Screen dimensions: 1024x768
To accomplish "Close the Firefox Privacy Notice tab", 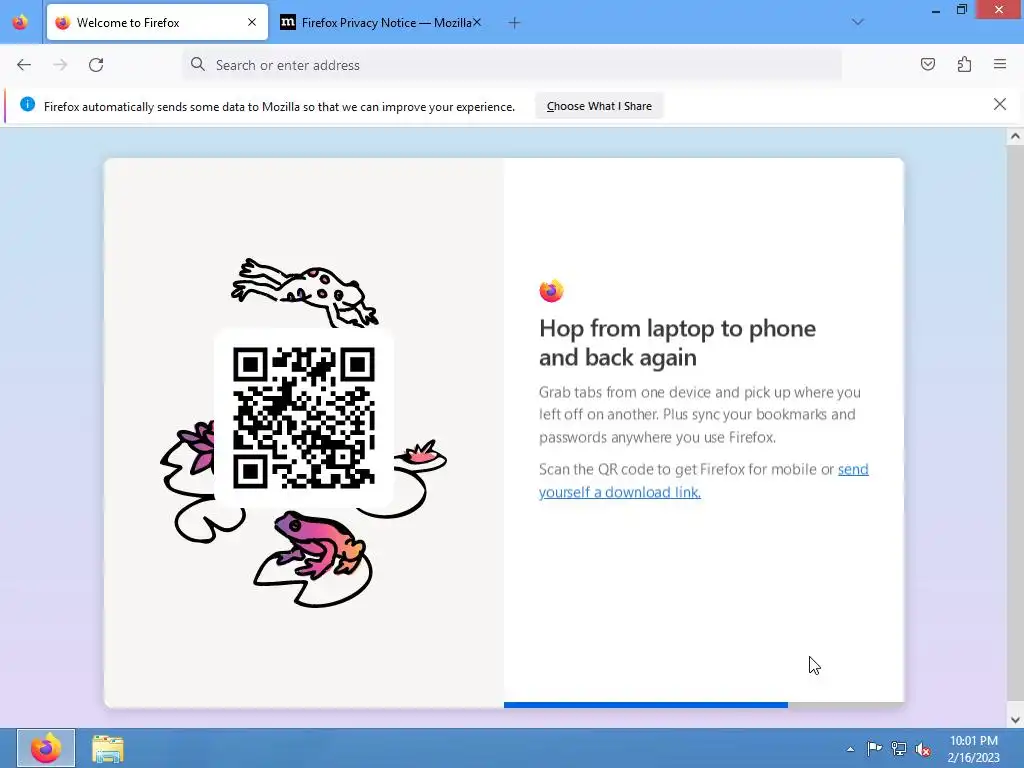I will [477, 22].
